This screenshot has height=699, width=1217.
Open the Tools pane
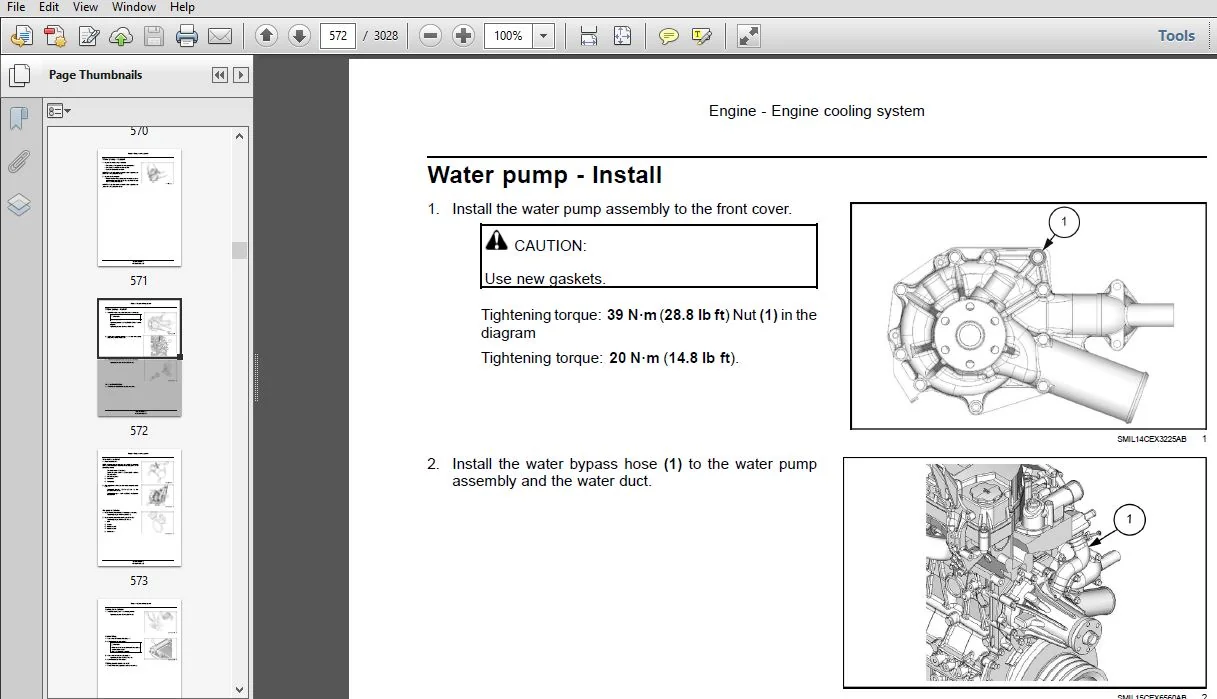tap(1176, 36)
